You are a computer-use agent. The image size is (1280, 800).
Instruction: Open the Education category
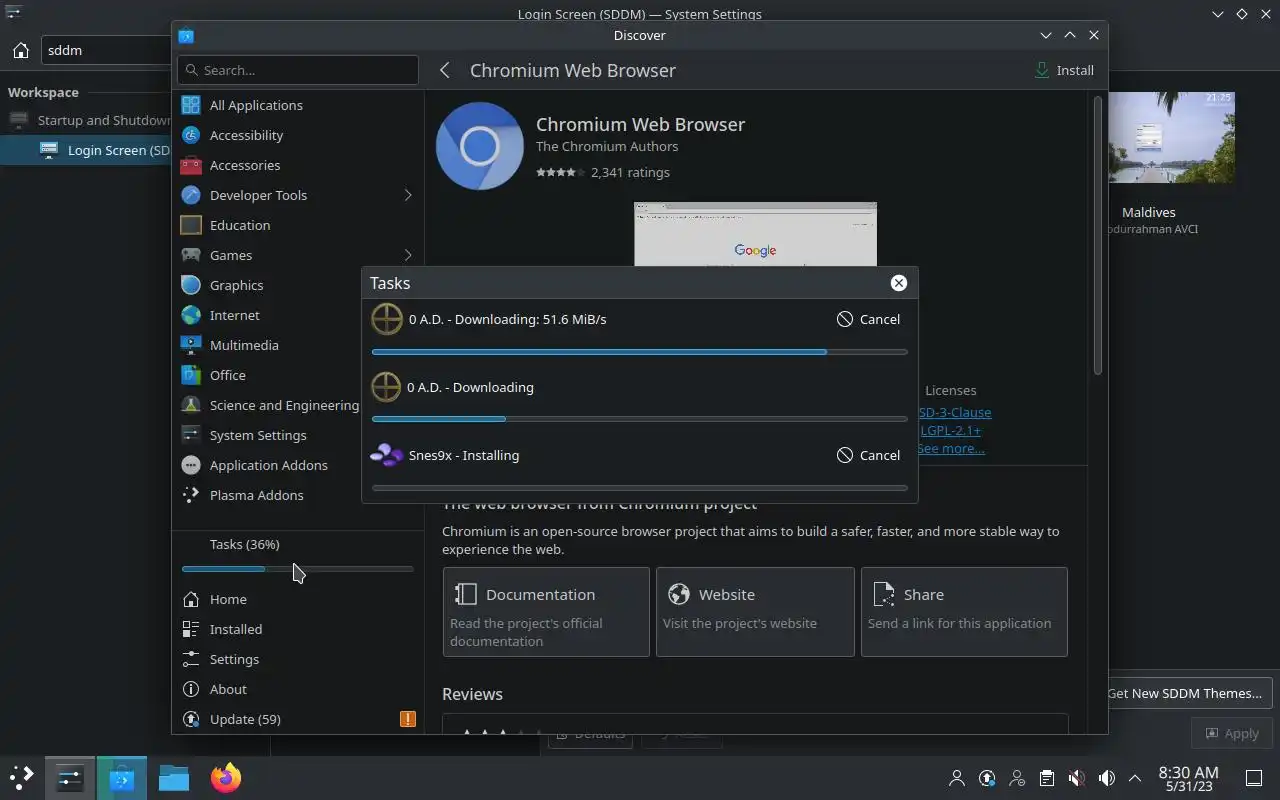click(x=298, y=225)
